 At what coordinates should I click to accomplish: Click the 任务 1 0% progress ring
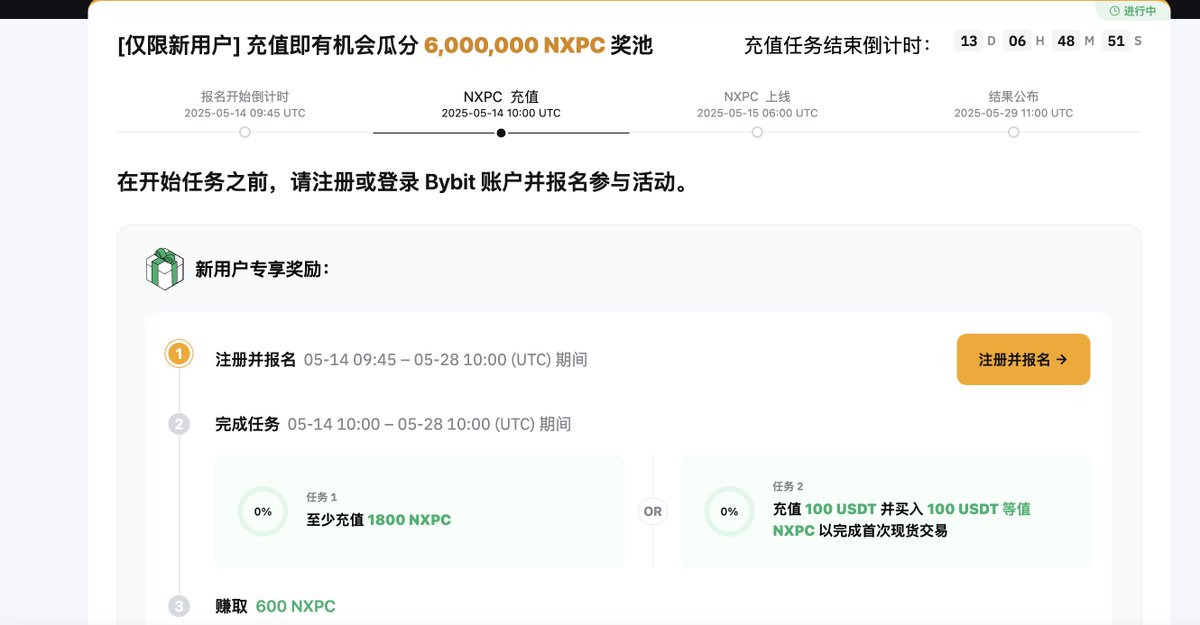click(x=263, y=511)
